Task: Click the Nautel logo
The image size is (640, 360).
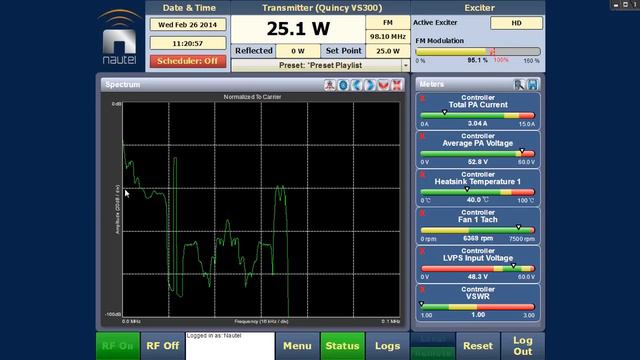Action: coord(119,38)
